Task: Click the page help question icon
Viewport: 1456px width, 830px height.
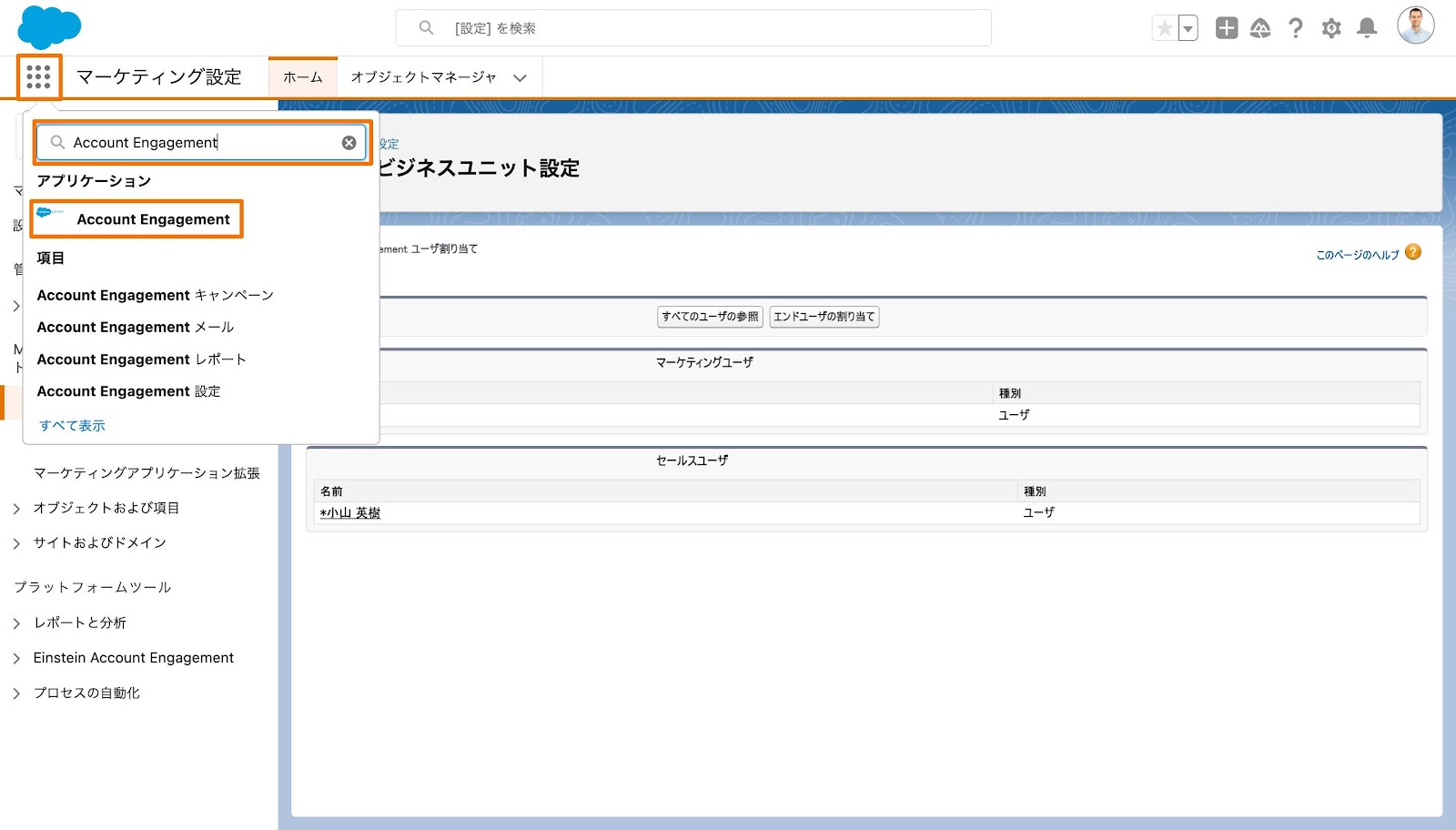Action: (x=1413, y=252)
